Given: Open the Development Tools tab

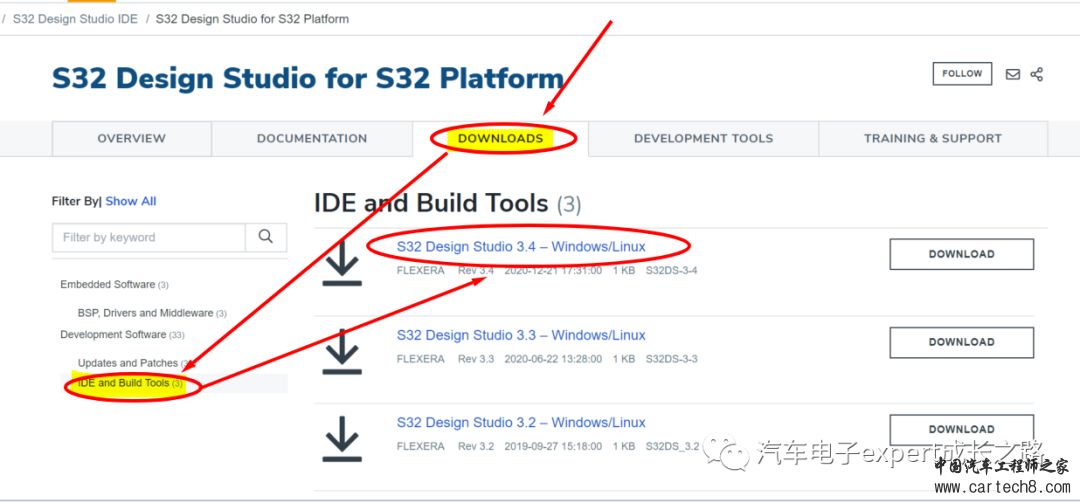Looking at the screenshot, I should (703, 138).
